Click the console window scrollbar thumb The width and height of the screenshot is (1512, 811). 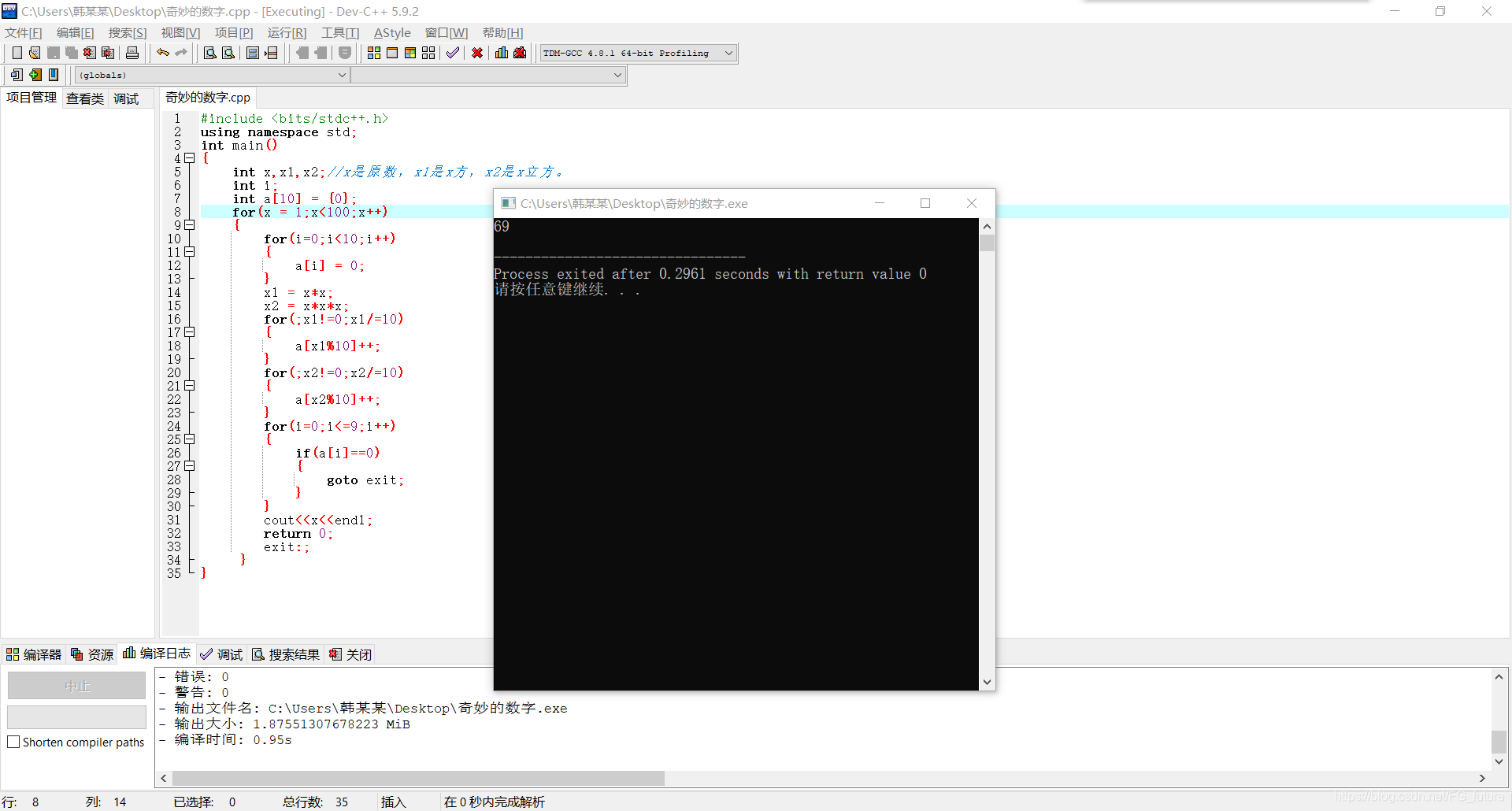coord(987,243)
